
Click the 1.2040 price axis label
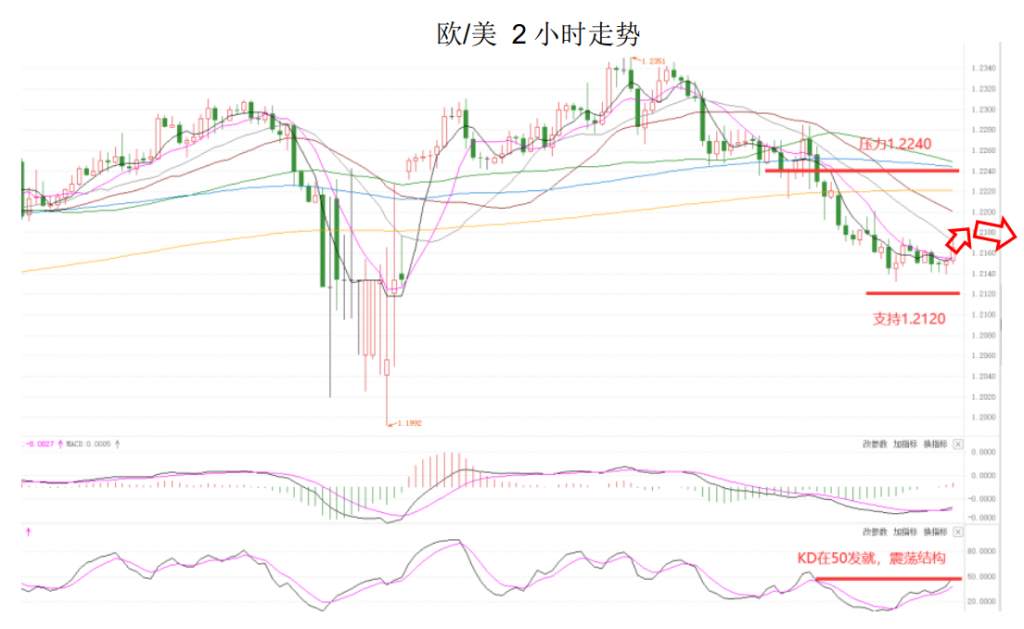tap(983, 376)
